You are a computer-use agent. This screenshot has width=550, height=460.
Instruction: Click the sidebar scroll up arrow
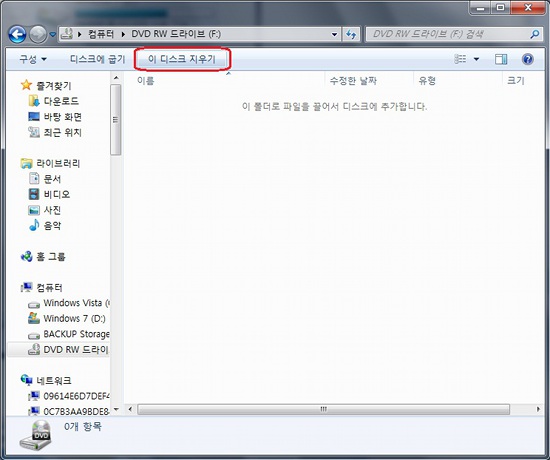pyautogui.click(x=116, y=78)
